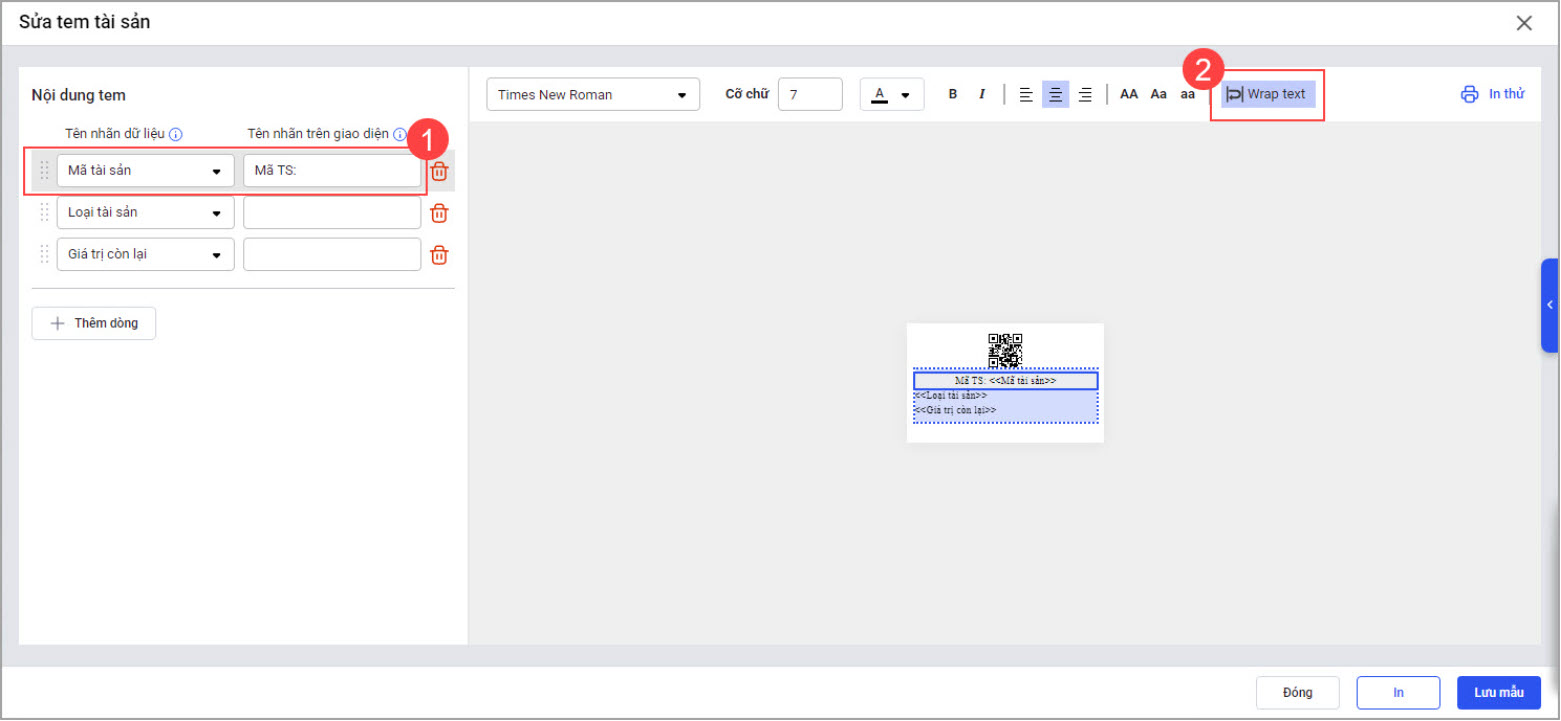Click info icon beside Tên nhãn dữ liệu
The image size is (1561, 721).
[x=175, y=134]
